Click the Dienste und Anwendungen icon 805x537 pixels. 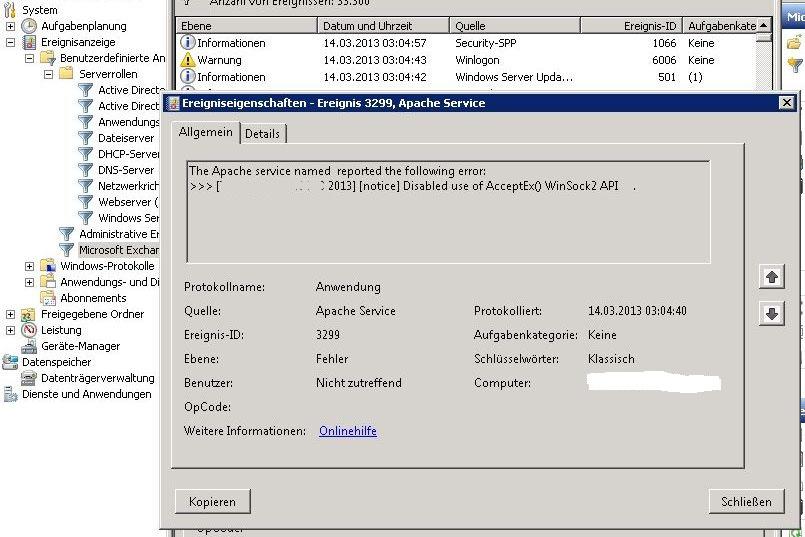10,394
